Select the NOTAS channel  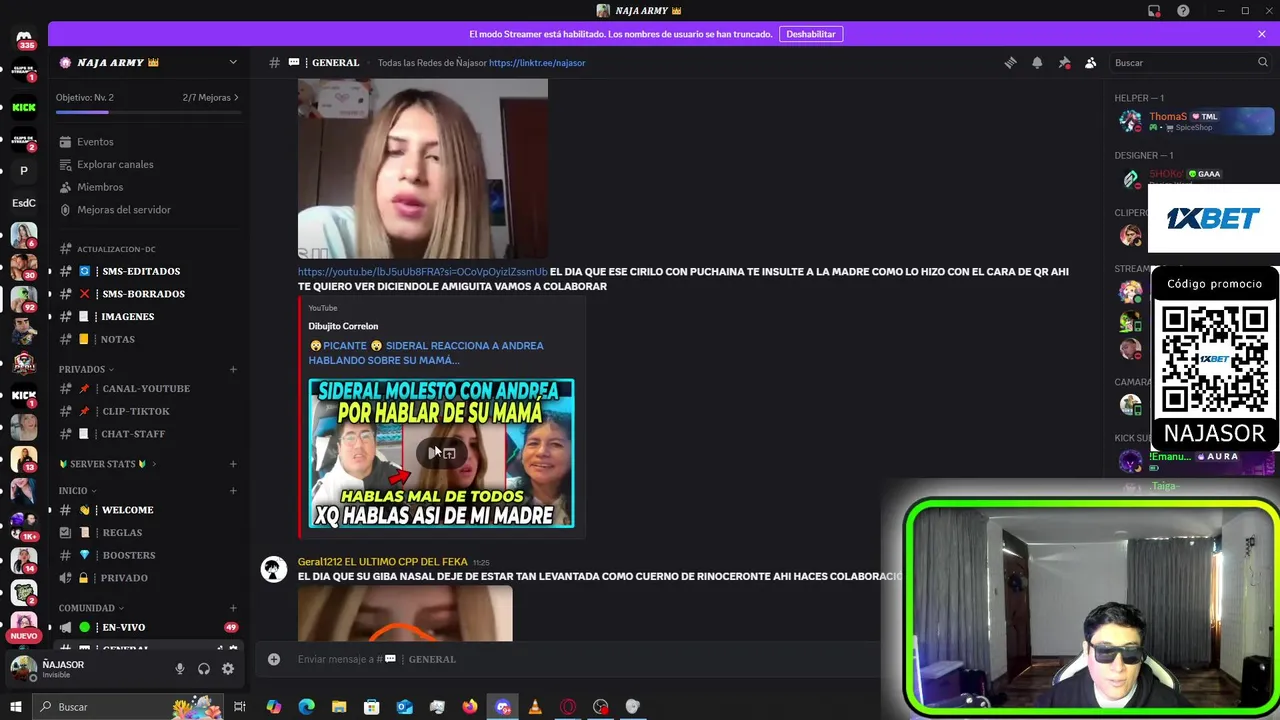point(149,339)
